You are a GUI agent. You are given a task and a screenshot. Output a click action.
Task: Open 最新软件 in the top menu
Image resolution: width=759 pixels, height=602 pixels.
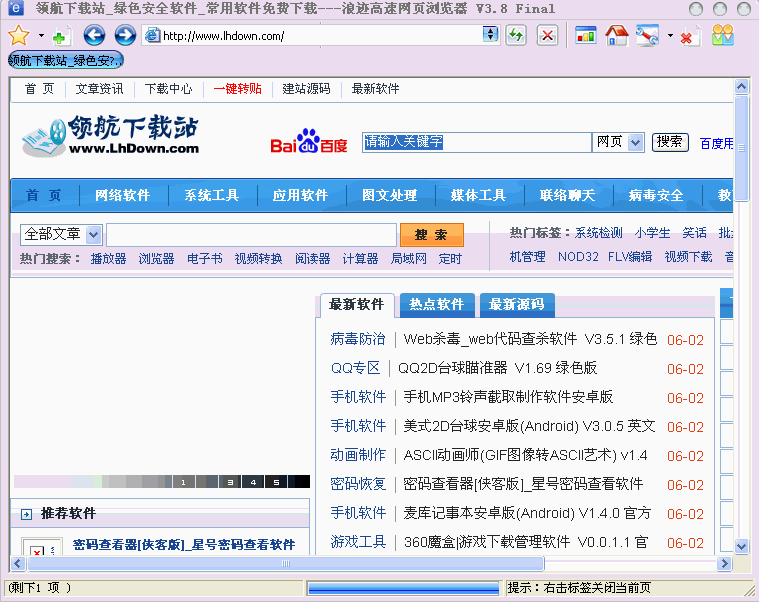coord(376,89)
